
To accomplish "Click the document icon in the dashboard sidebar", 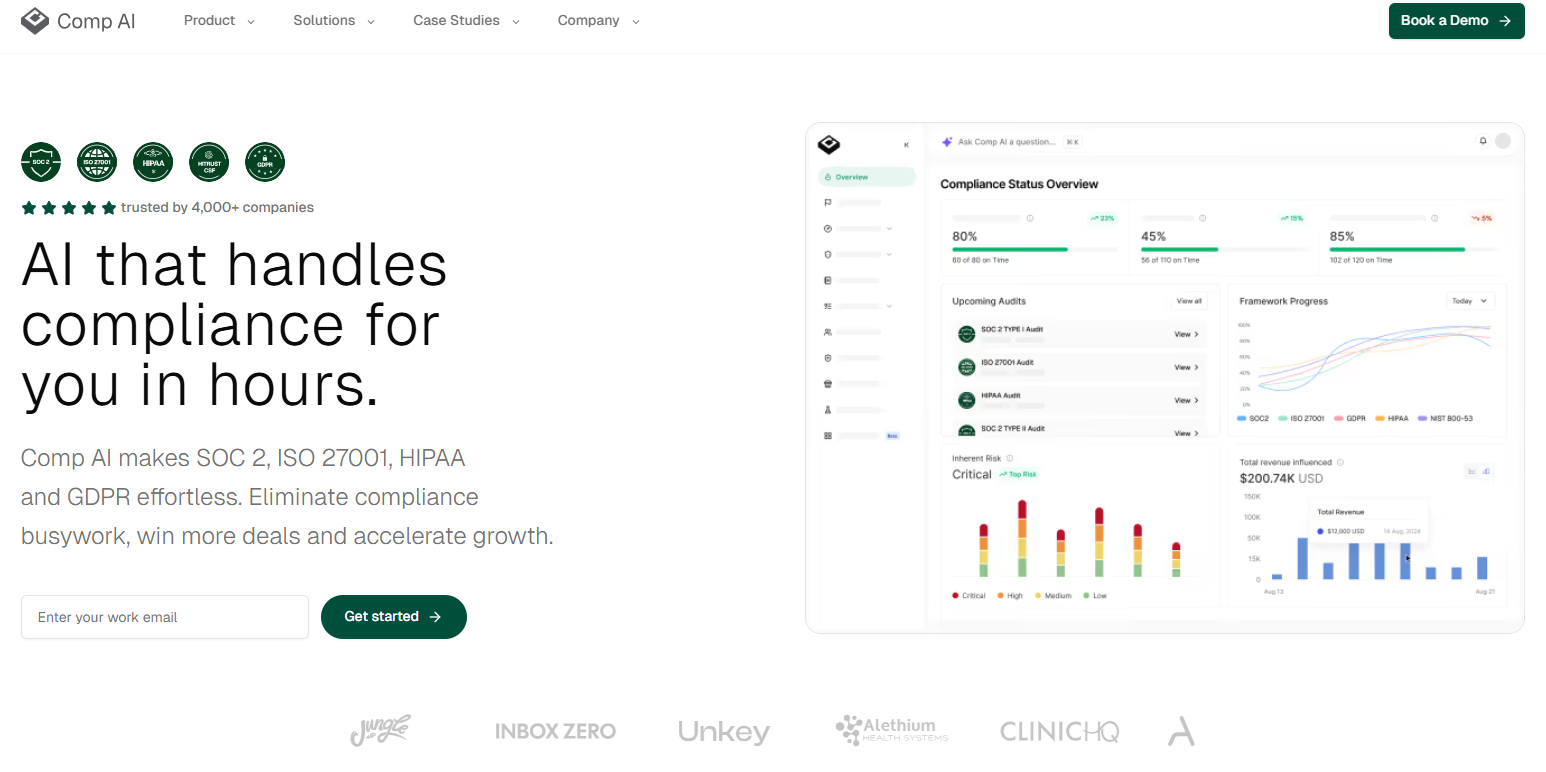I will [x=828, y=281].
